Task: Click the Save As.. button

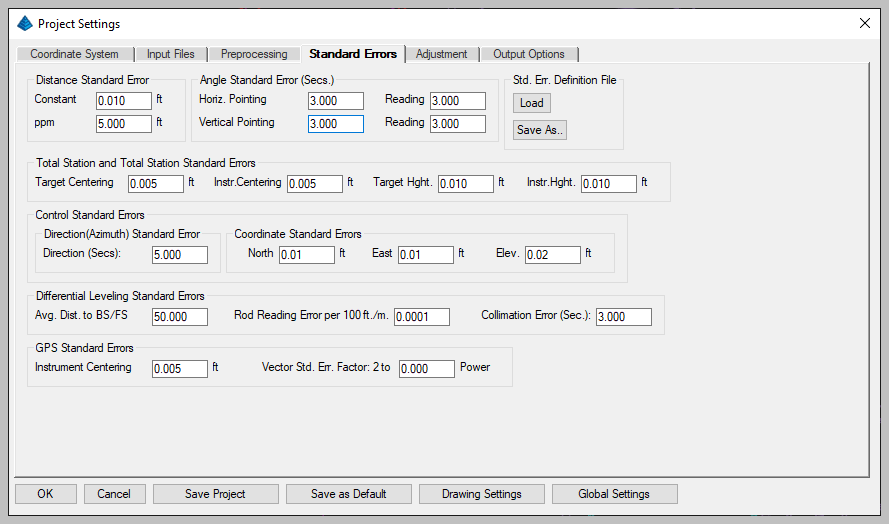Action: (539, 130)
